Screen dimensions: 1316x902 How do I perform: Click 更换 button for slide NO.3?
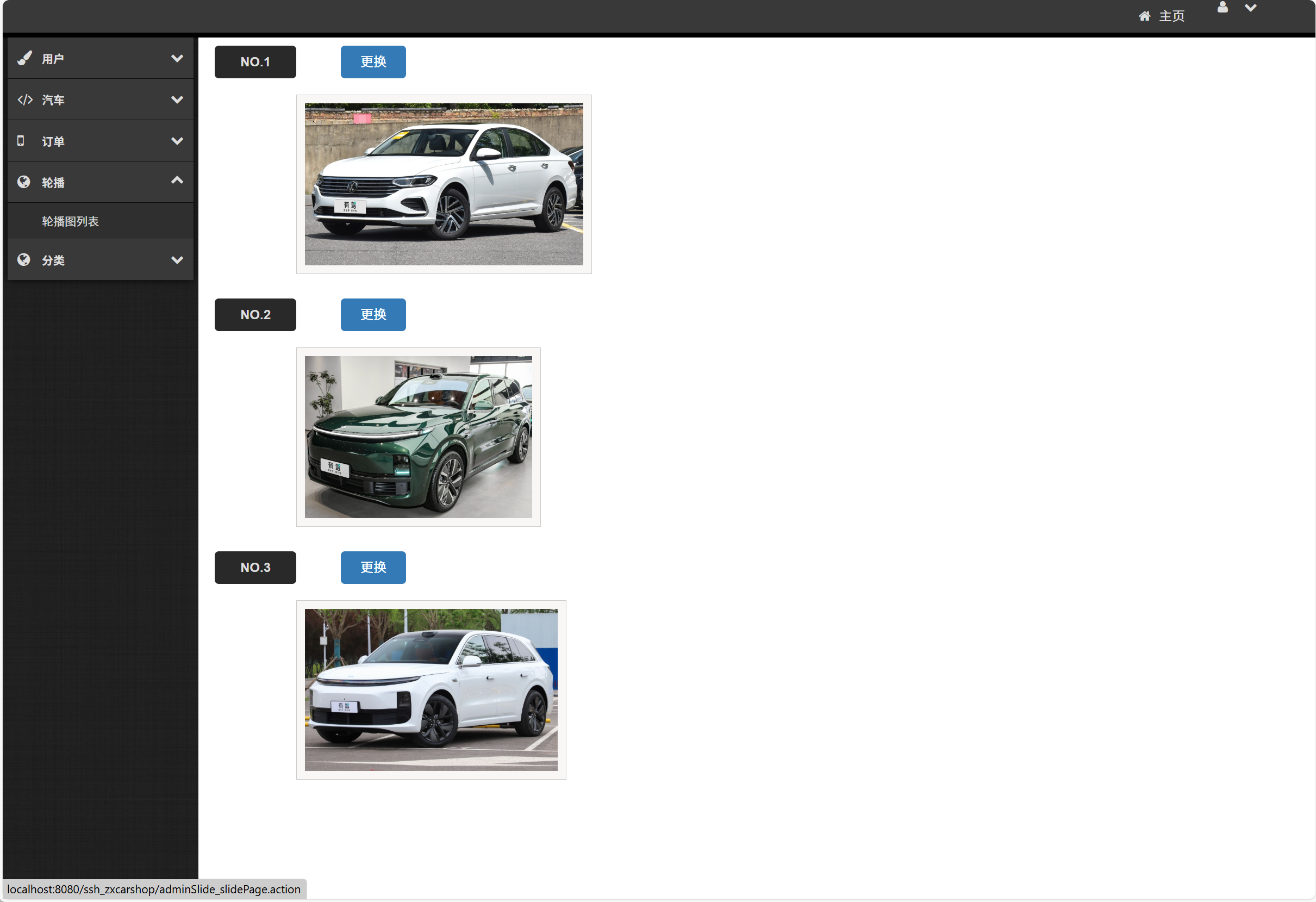(373, 568)
